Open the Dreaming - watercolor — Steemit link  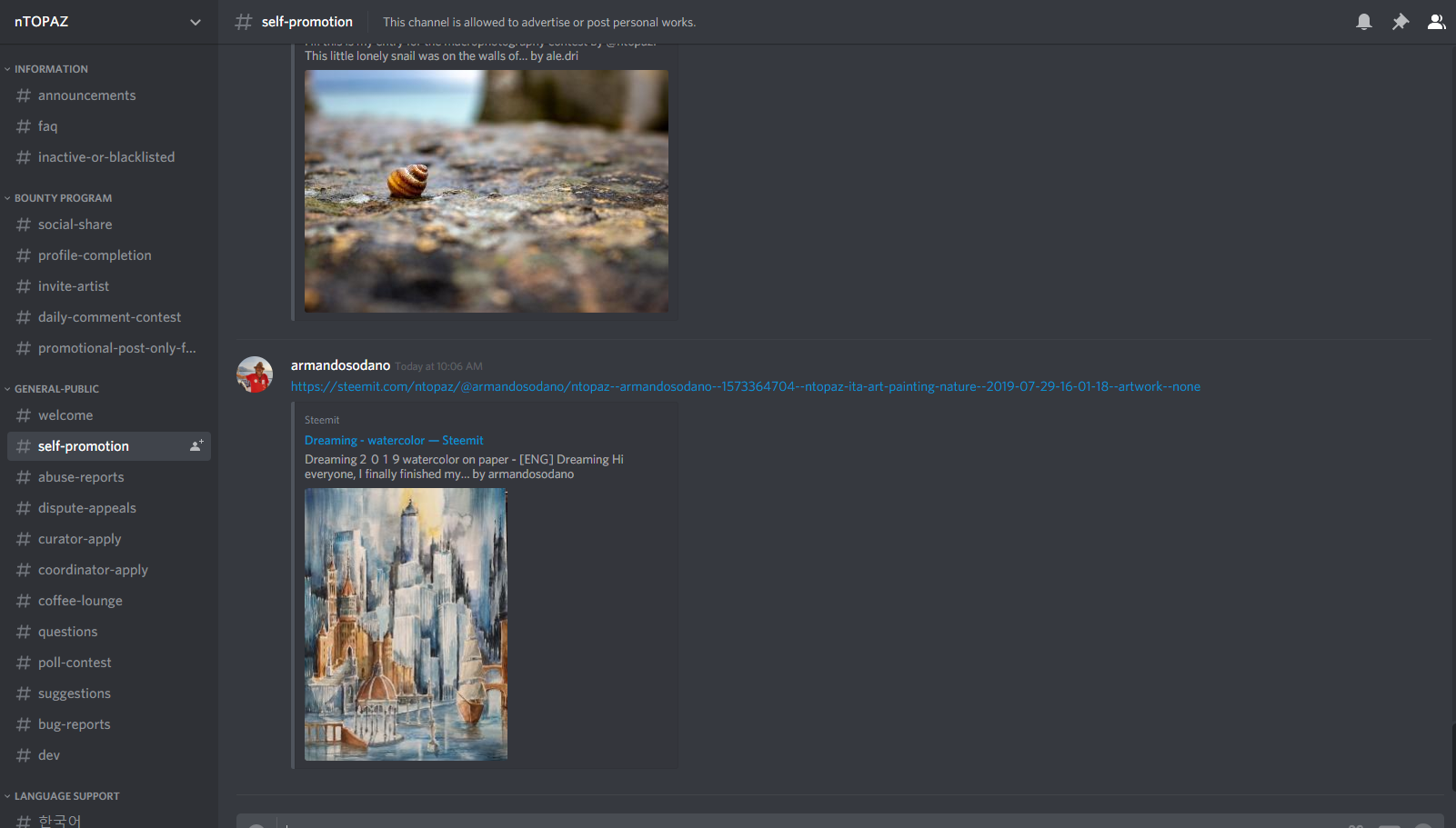tap(394, 440)
